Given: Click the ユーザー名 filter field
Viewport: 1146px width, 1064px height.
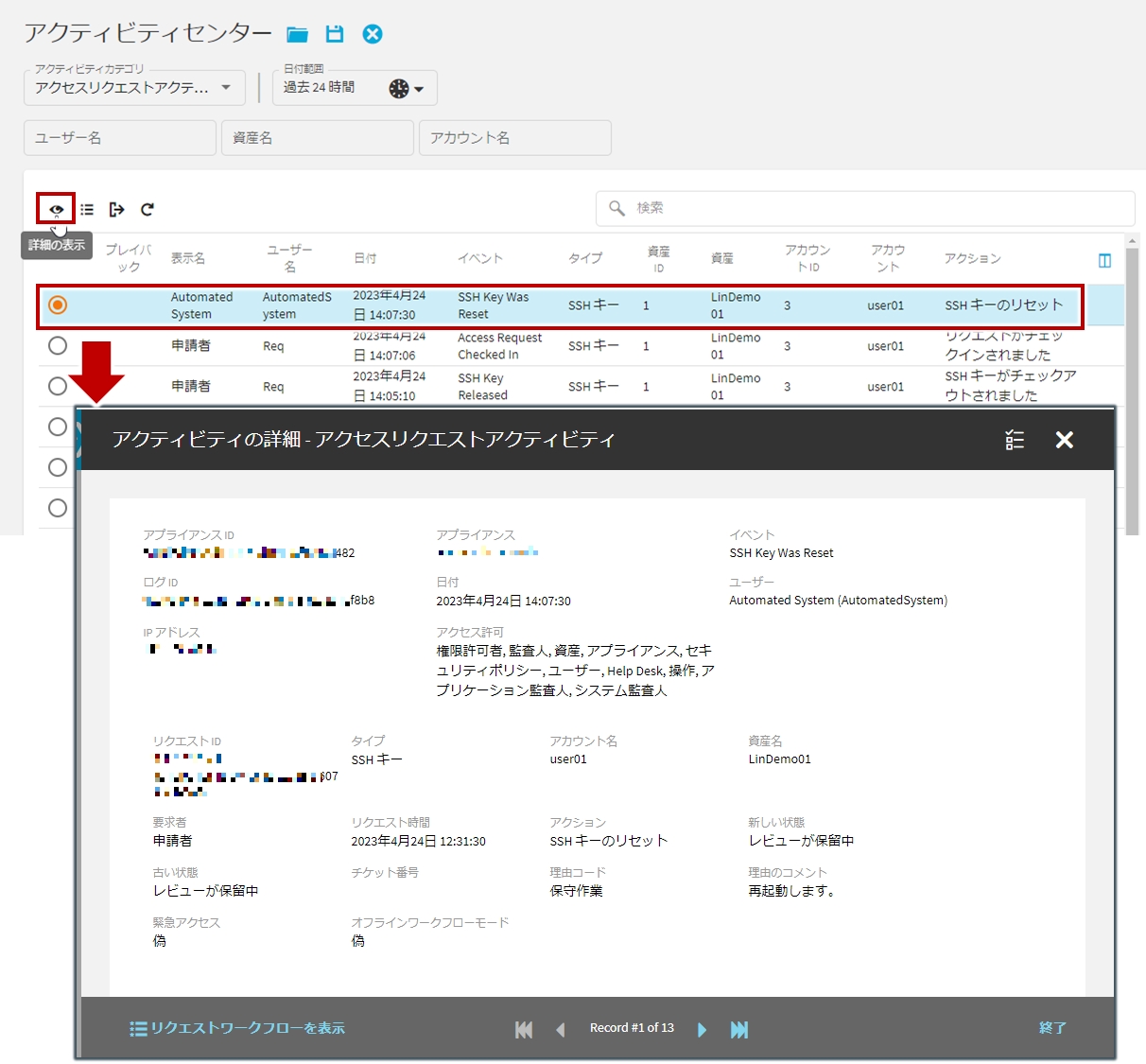Looking at the screenshot, I should [x=120, y=138].
